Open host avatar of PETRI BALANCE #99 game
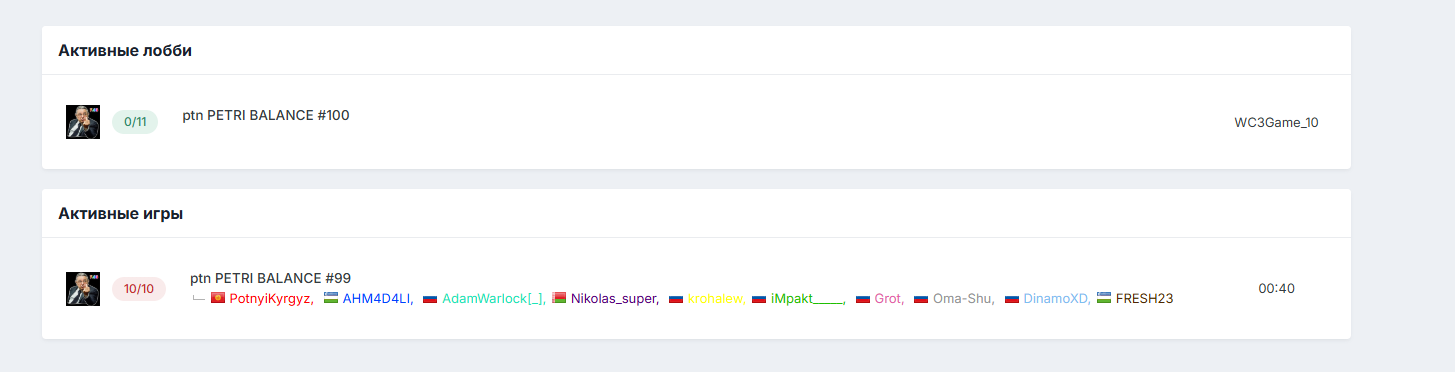This screenshot has width=1455, height=372. tap(83, 289)
